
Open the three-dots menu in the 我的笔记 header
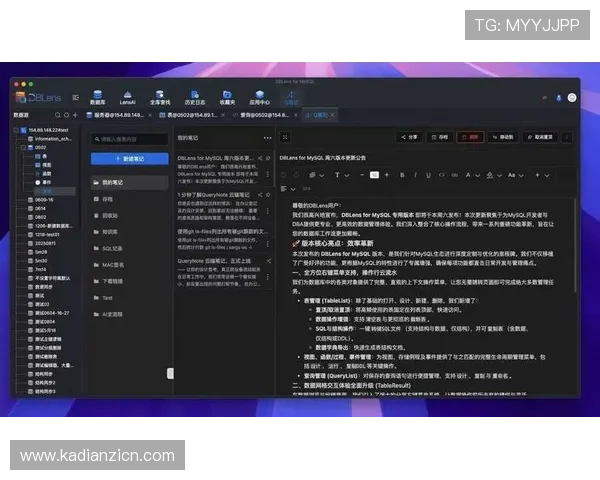pos(267,138)
